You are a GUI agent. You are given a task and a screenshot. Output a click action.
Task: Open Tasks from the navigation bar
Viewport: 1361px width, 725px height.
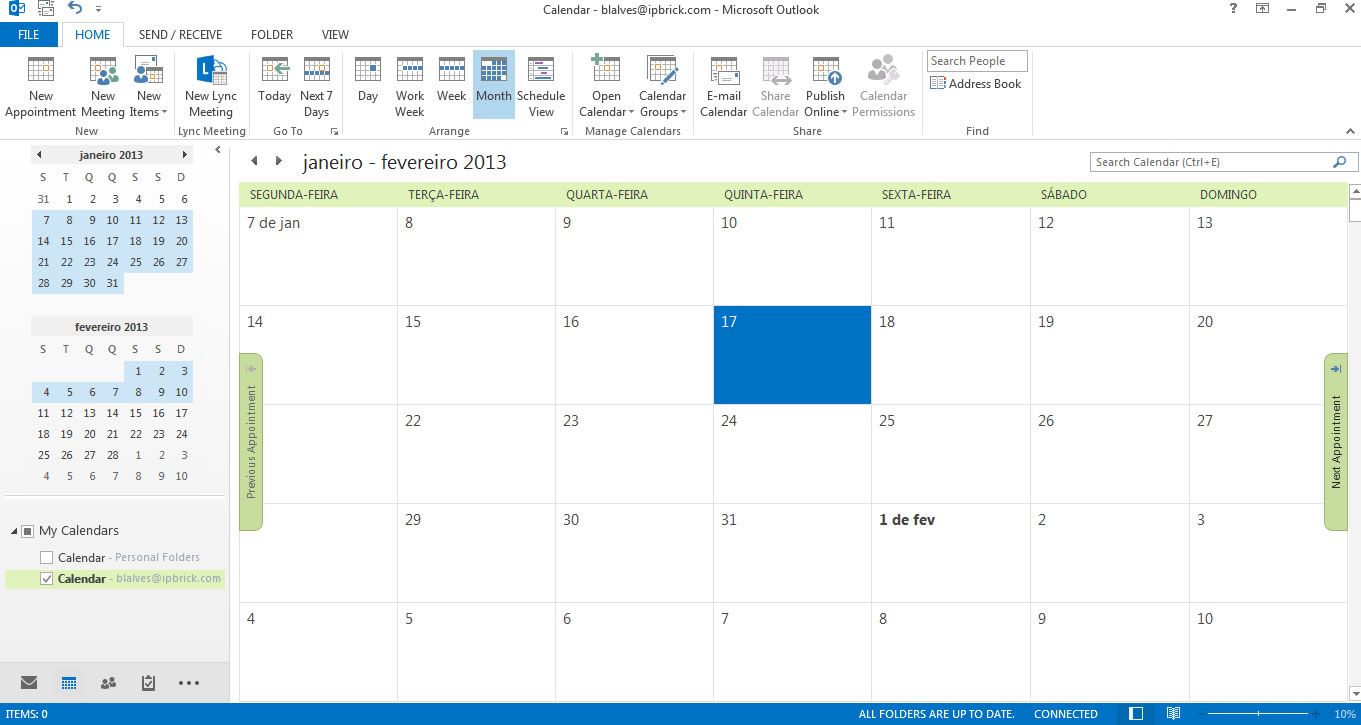(x=148, y=683)
